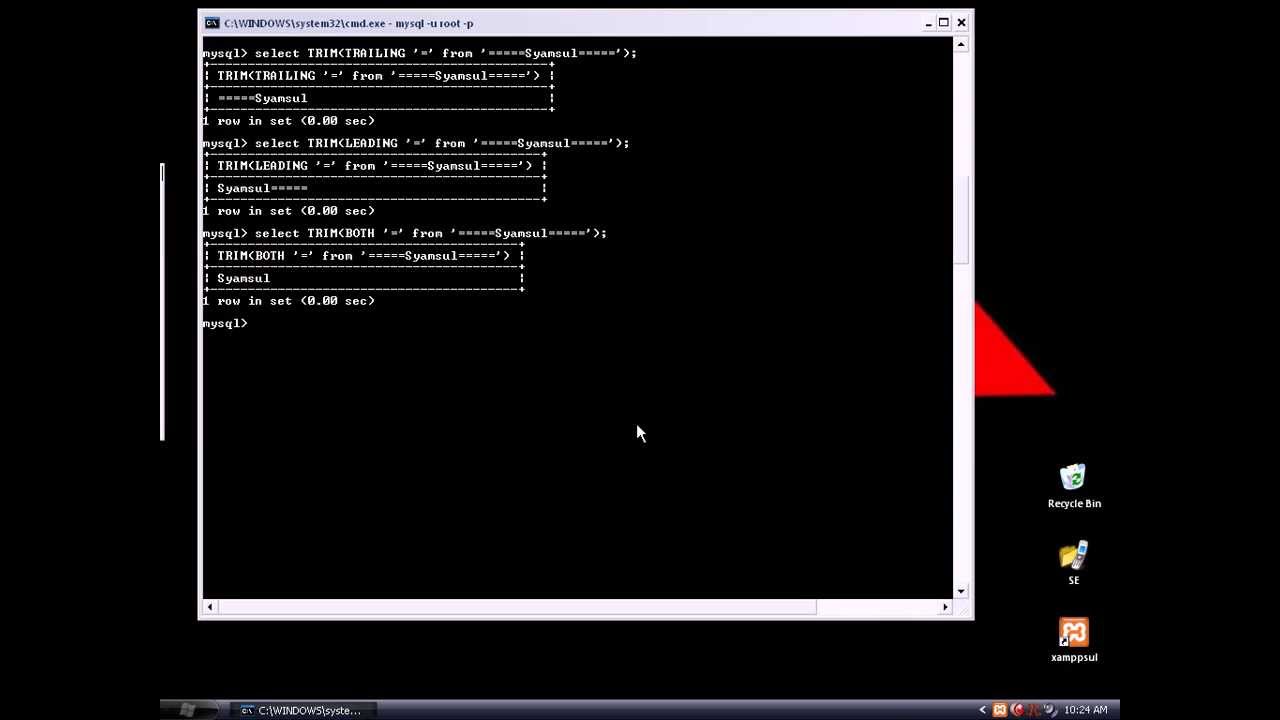Click the empty mysql> prompt at bottom

pyautogui.click(x=225, y=323)
